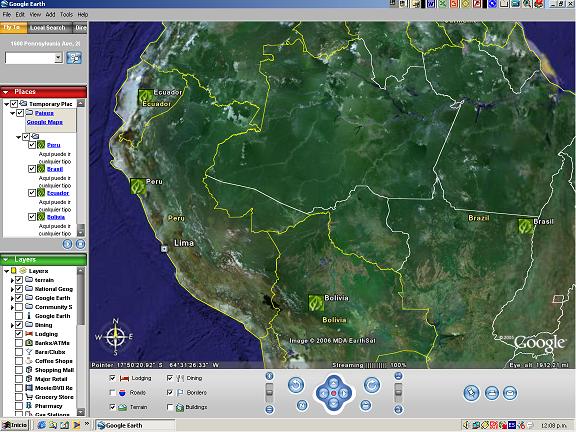
Task: Expand the Dining layer folder
Action: (12, 325)
